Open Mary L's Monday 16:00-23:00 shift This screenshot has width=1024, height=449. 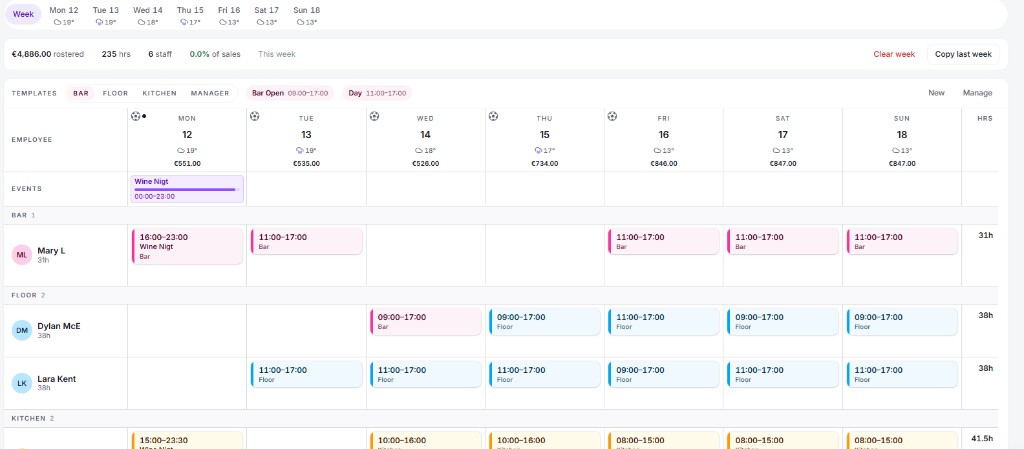point(187,246)
